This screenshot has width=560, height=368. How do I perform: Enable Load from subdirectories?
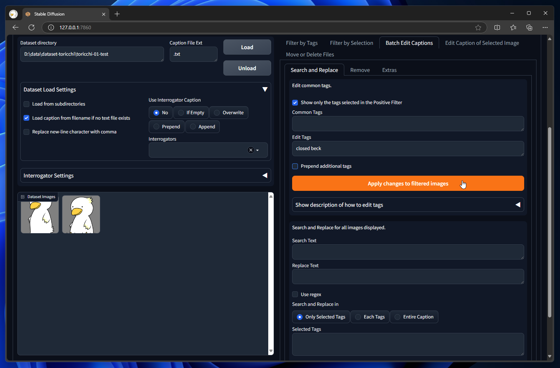26,104
